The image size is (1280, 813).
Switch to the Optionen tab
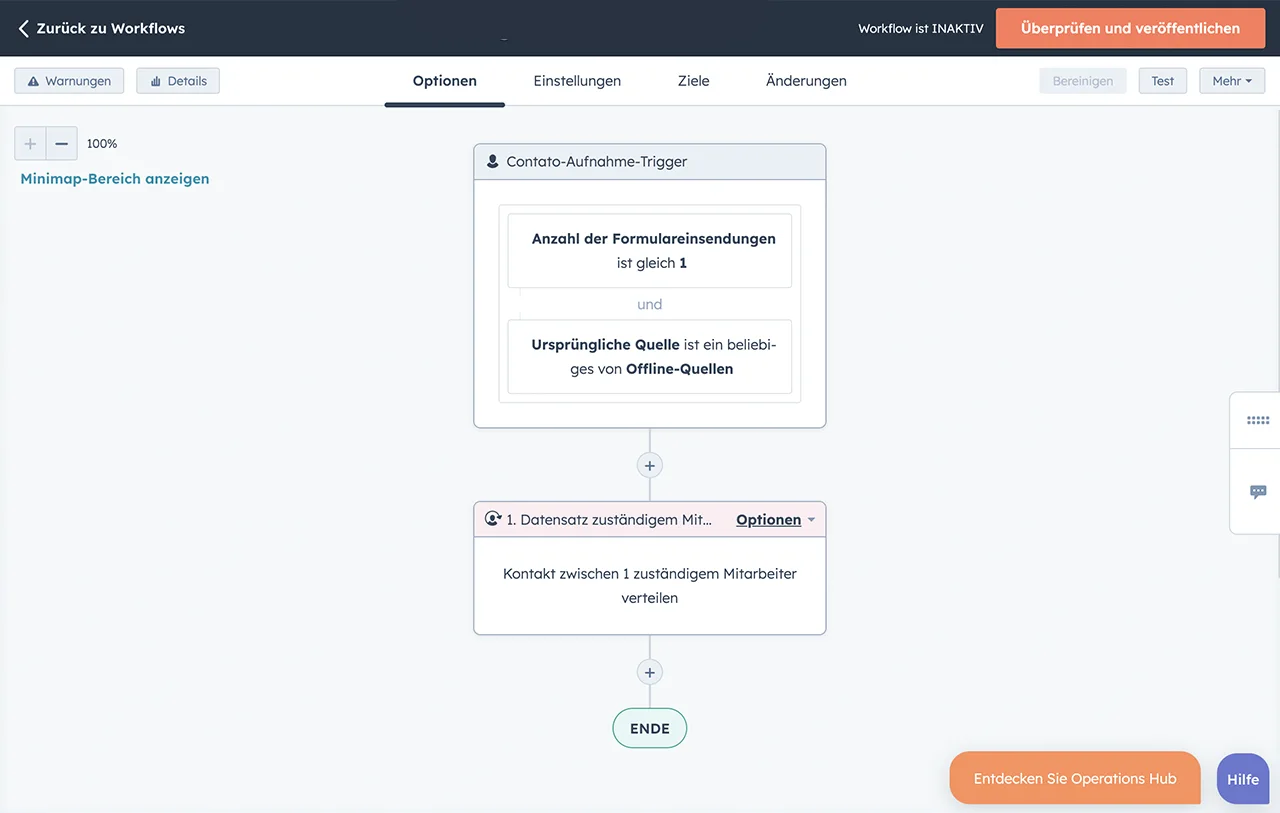click(x=445, y=81)
